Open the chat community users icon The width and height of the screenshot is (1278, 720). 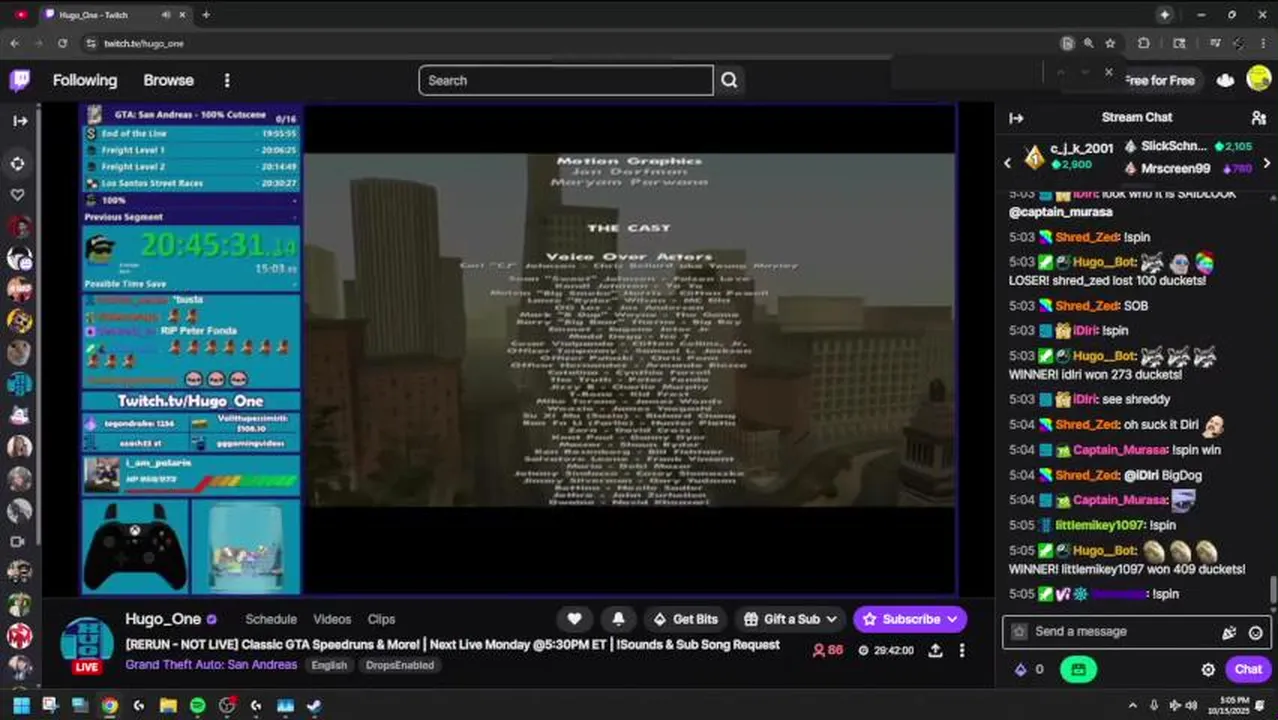click(x=1258, y=118)
